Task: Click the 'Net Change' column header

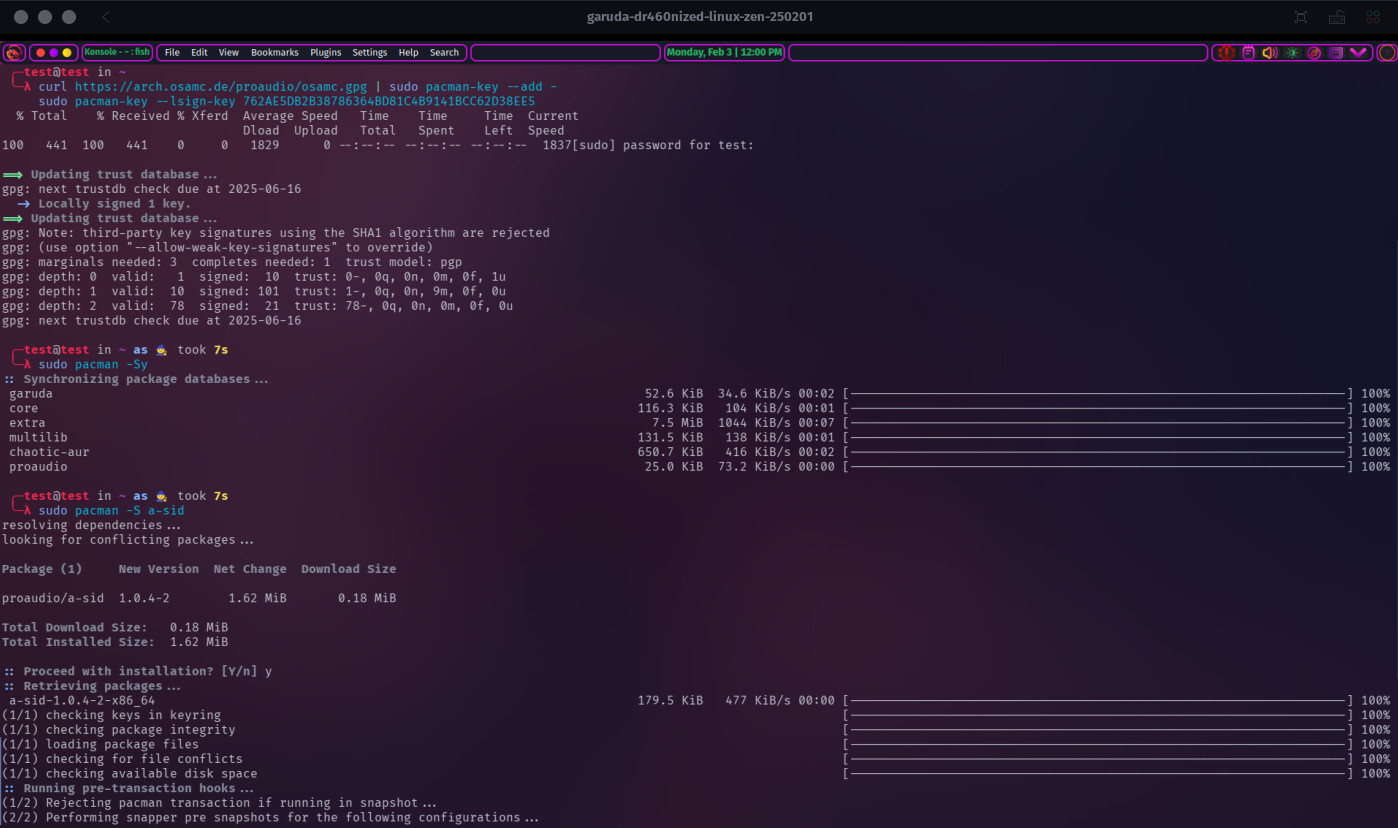Action: coord(250,569)
